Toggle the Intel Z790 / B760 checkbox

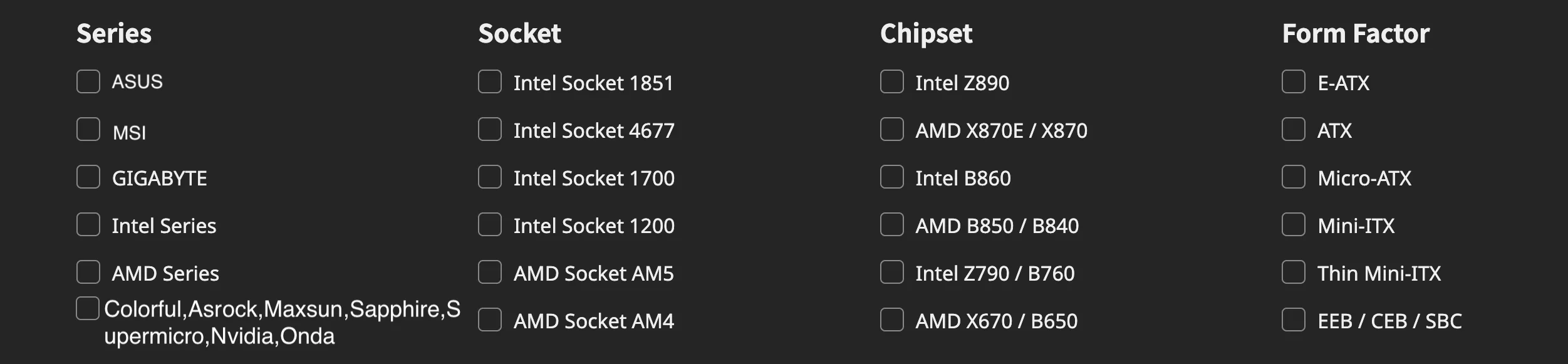point(892,273)
